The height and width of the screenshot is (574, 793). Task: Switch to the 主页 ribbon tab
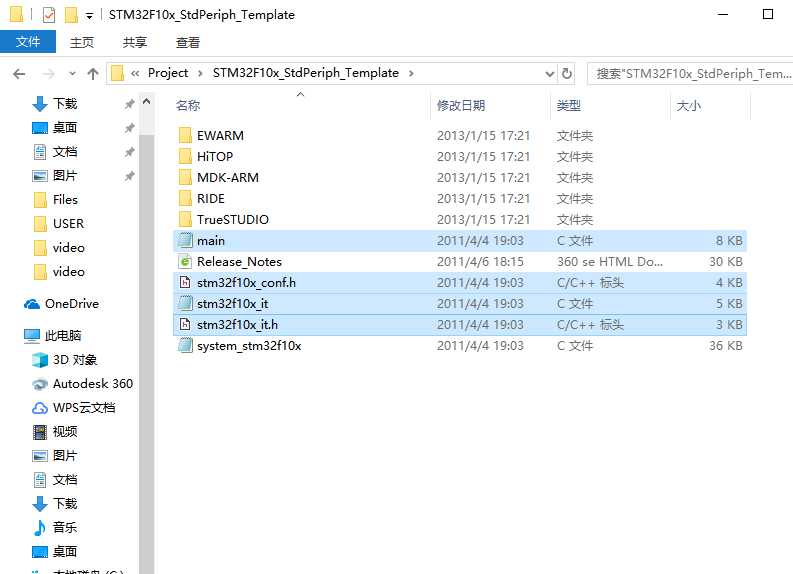(x=82, y=42)
